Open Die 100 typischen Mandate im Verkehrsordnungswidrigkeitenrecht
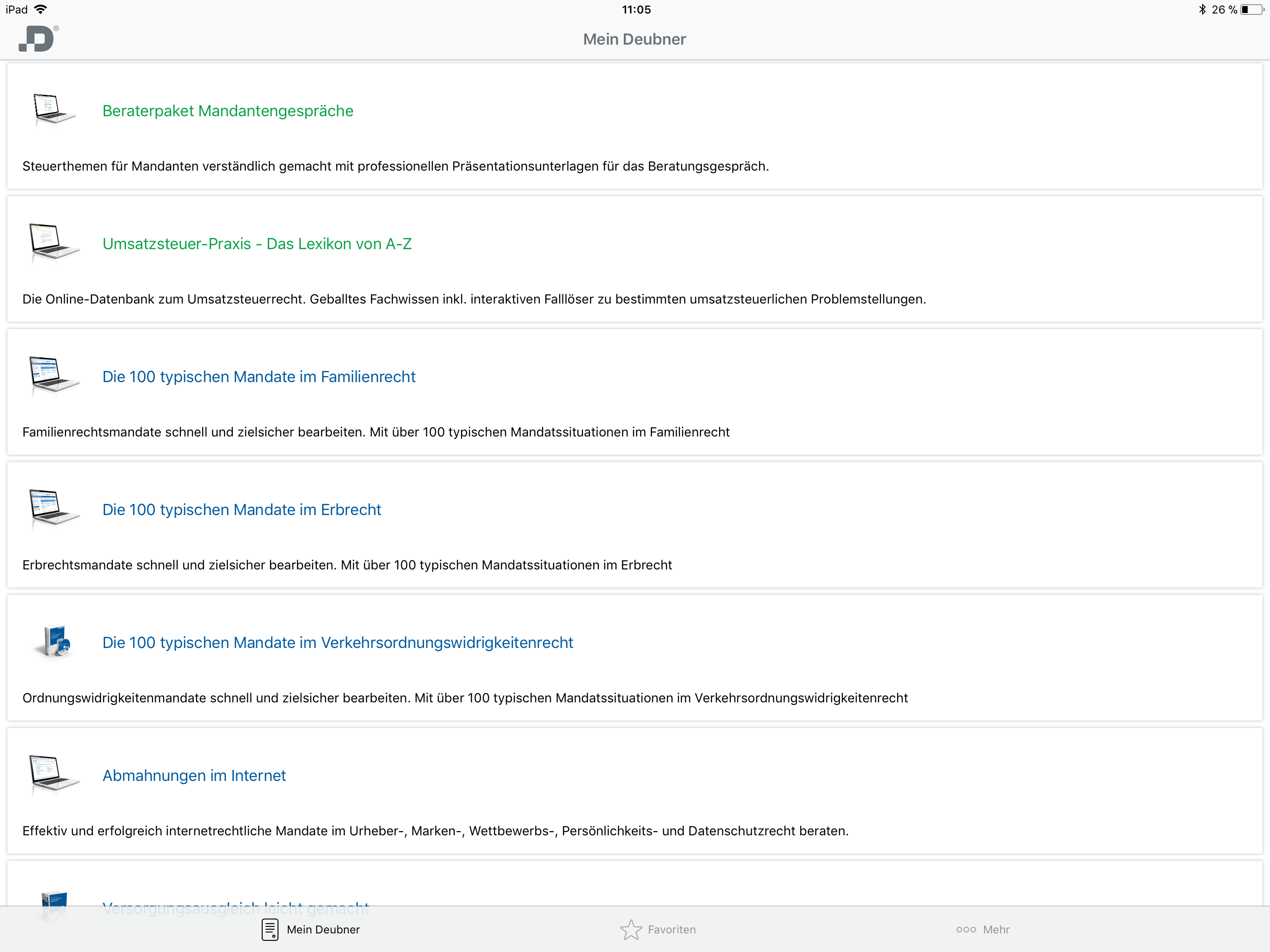The image size is (1270, 952). coord(337,642)
